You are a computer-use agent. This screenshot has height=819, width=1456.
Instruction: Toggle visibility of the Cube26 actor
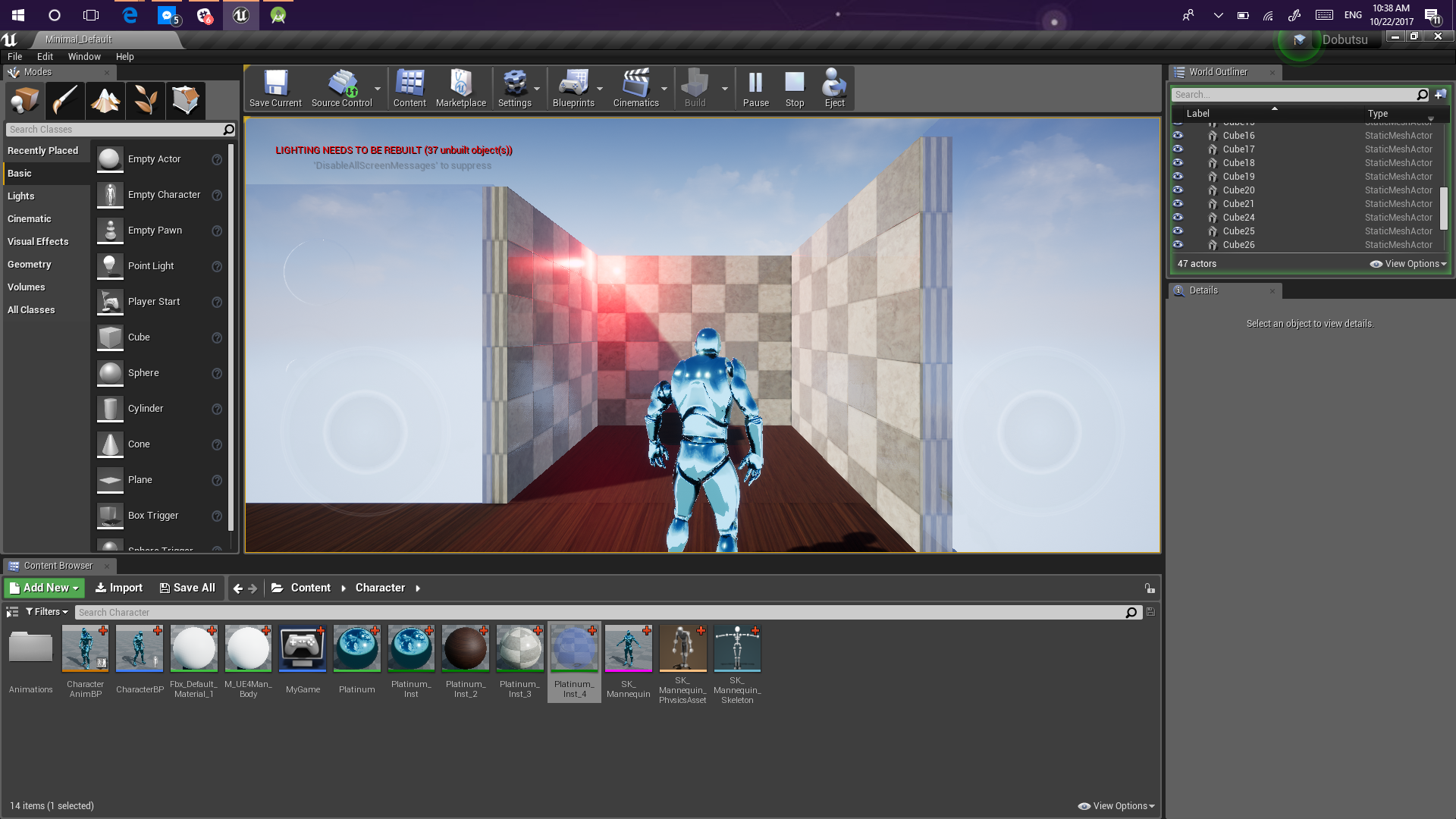1178,244
